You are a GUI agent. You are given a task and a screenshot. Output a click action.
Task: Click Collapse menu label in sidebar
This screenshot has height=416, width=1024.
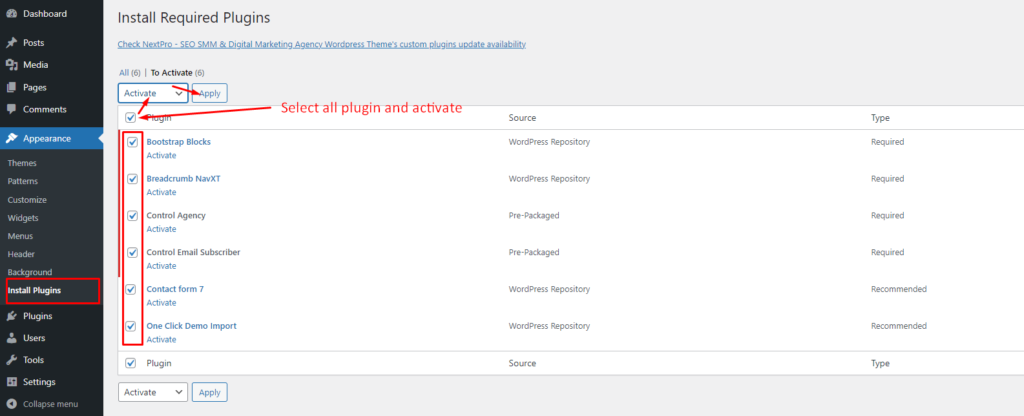coord(50,404)
